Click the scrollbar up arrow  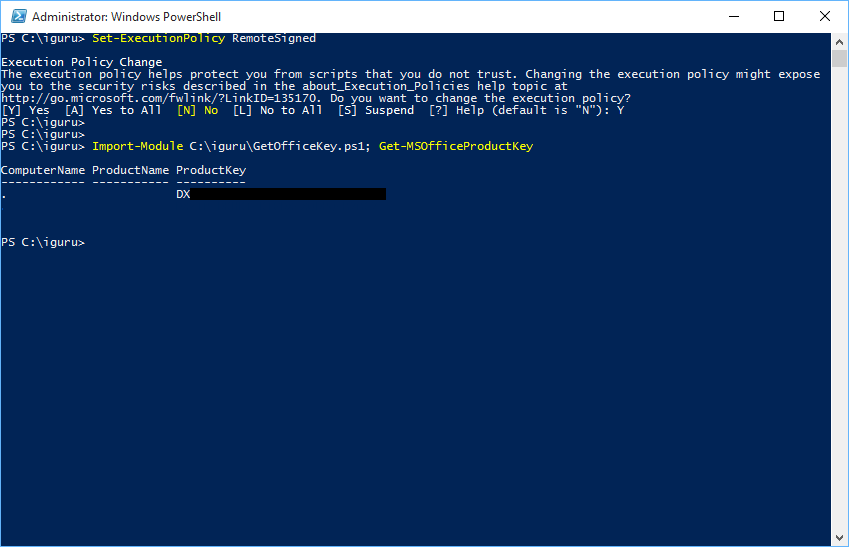coord(840,41)
